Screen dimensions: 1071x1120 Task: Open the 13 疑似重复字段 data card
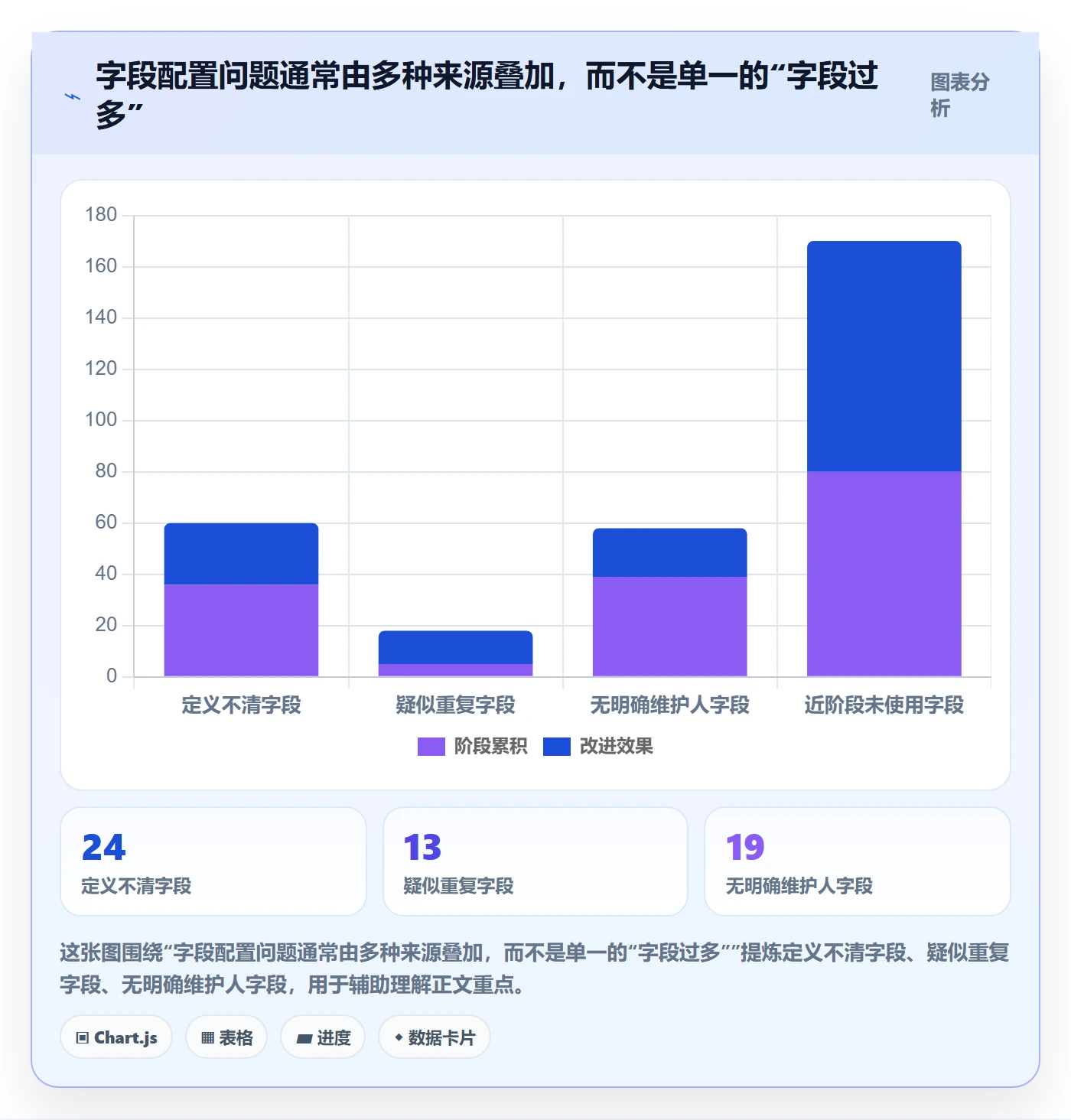(x=535, y=861)
